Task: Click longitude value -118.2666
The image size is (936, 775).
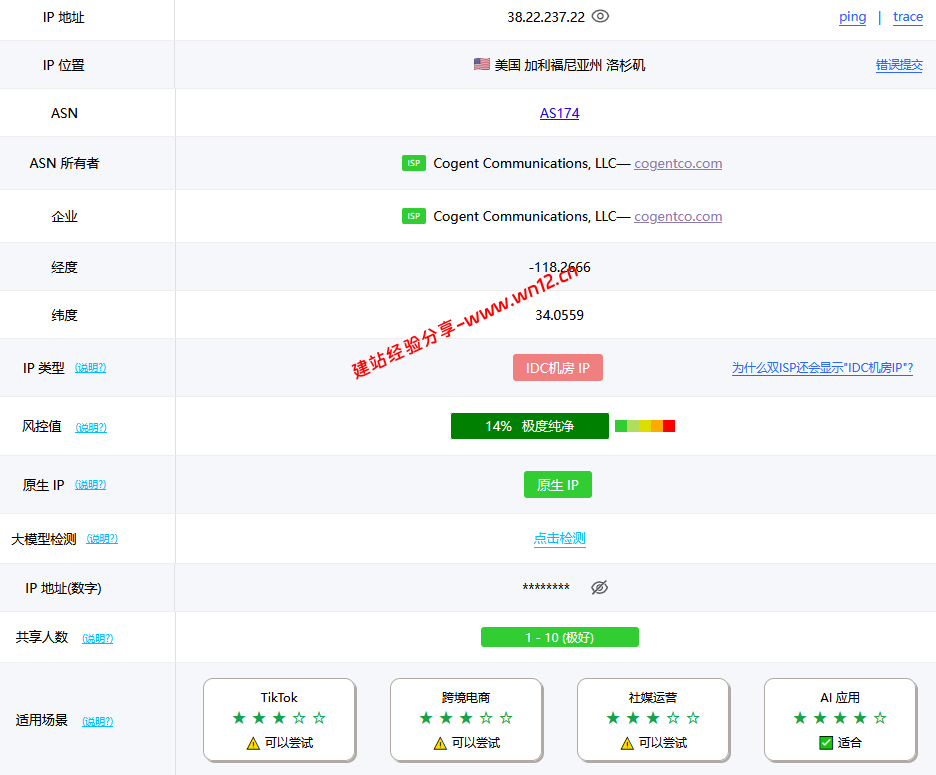Action: click(x=559, y=267)
